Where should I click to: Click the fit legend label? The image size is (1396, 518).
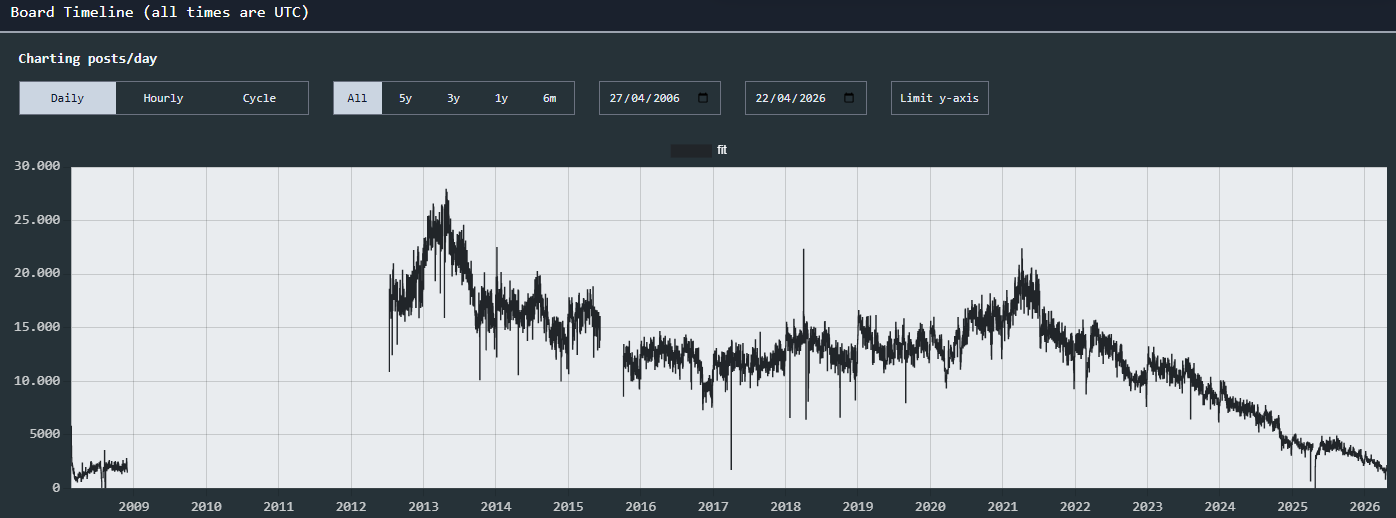click(722, 150)
